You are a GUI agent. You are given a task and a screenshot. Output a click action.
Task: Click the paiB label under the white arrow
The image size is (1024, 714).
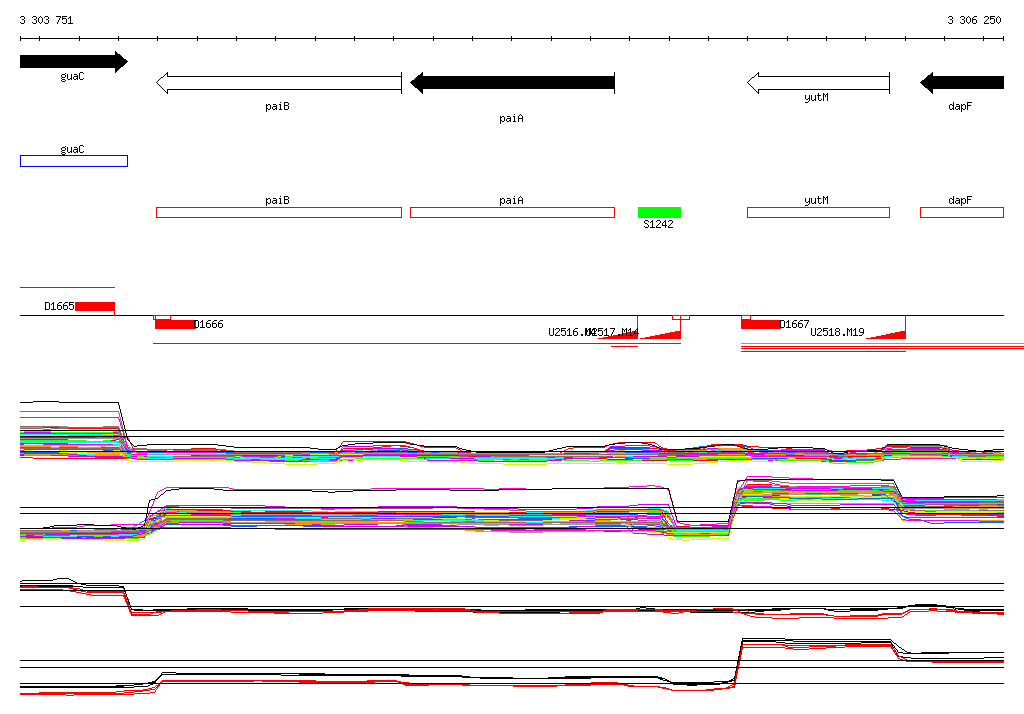click(x=278, y=106)
